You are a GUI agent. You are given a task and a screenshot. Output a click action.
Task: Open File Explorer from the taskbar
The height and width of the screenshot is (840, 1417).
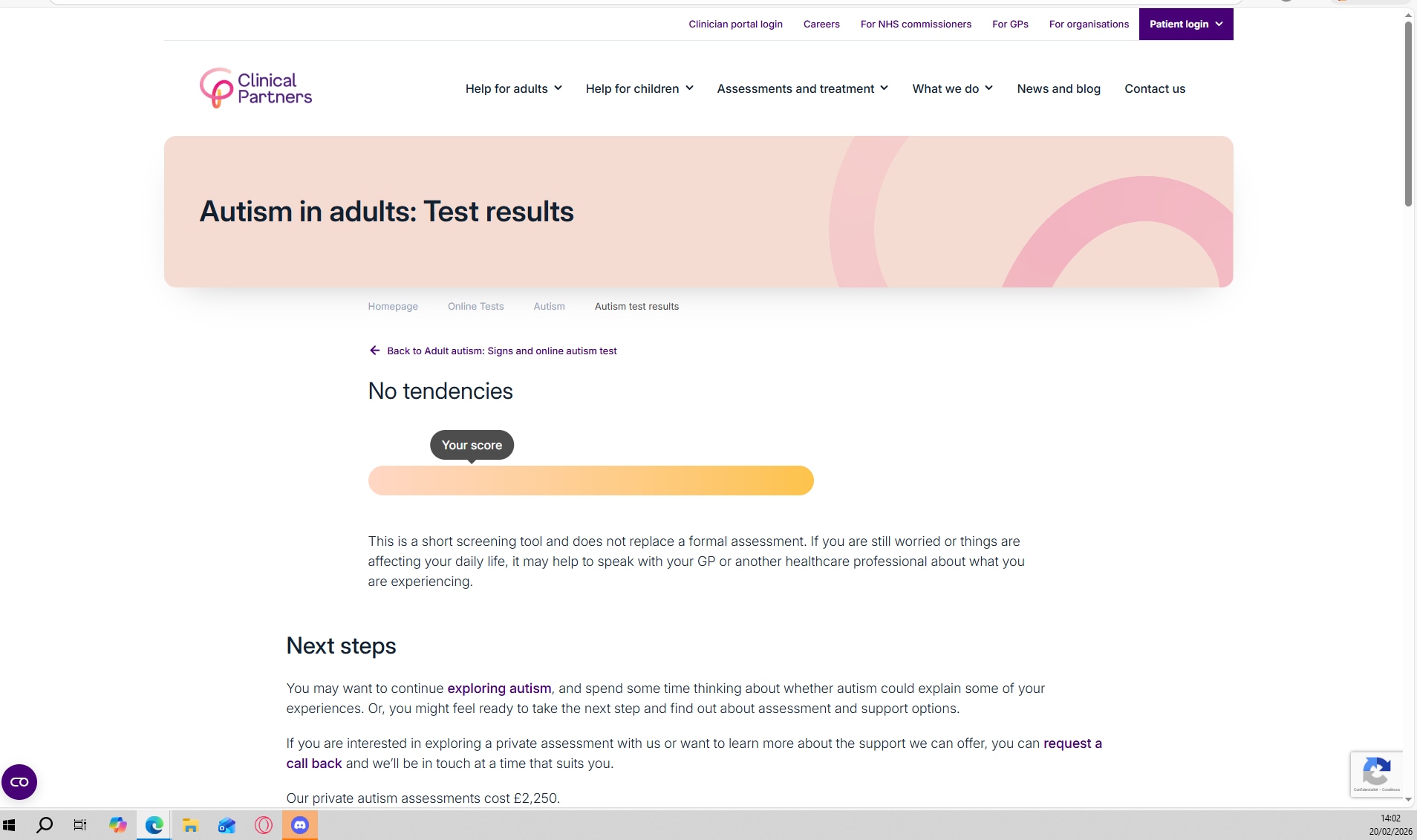point(190,825)
